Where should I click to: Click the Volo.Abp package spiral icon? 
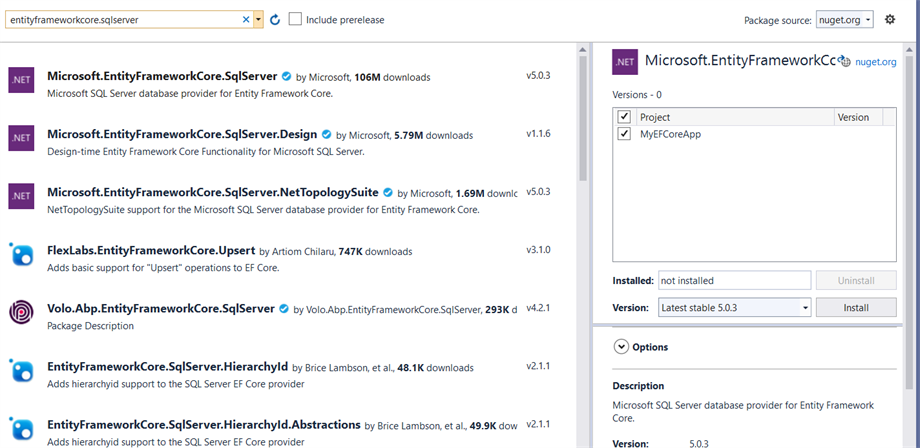21,312
